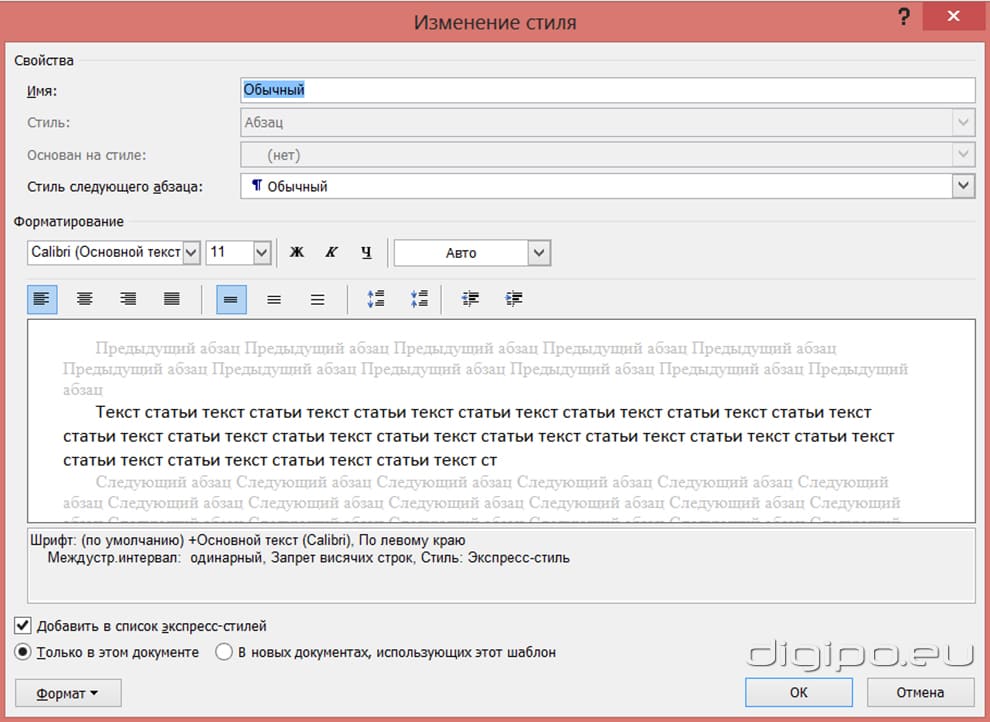990x722 pixels.
Task: Open the Формат menu button
Action: click(68, 692)
